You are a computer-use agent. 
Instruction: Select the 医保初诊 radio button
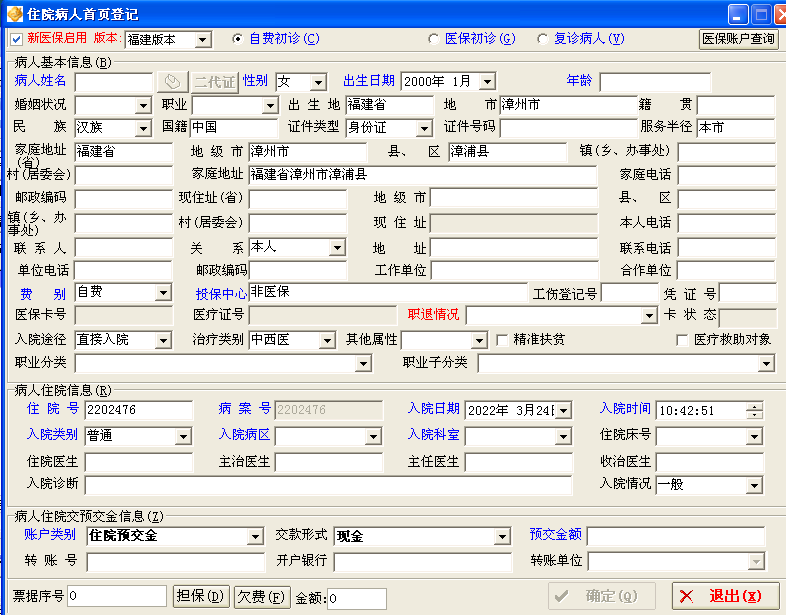pyautogui.click(x=434, y=39)
